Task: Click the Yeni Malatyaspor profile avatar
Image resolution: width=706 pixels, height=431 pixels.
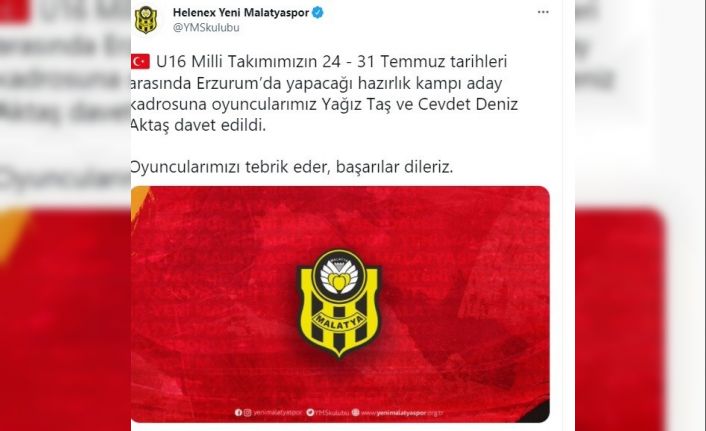Action: (x=145, y=20)
